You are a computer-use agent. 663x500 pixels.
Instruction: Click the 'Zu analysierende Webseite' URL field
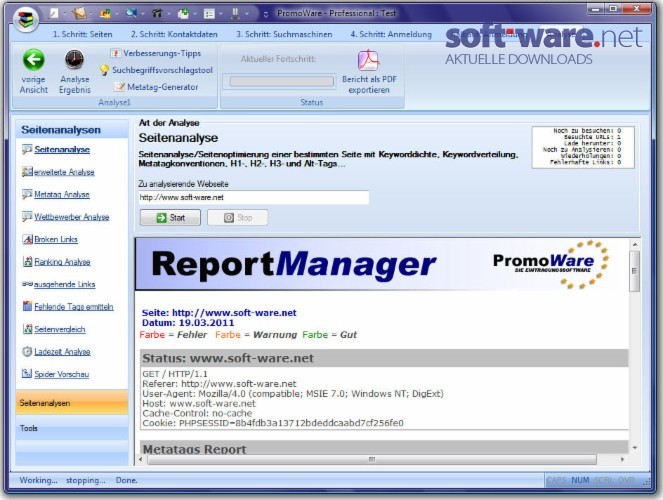254,197
